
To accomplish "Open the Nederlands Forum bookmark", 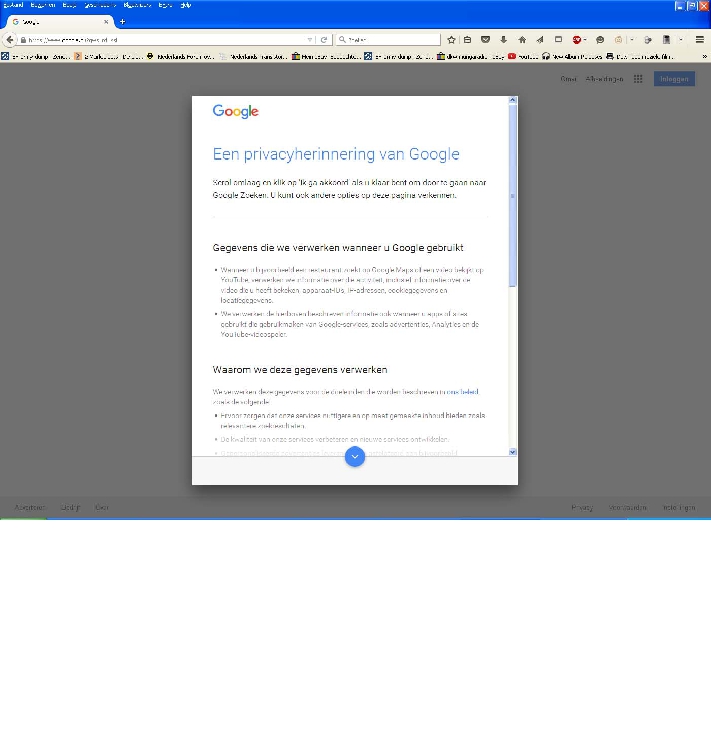I will click(x=180, y=56).
